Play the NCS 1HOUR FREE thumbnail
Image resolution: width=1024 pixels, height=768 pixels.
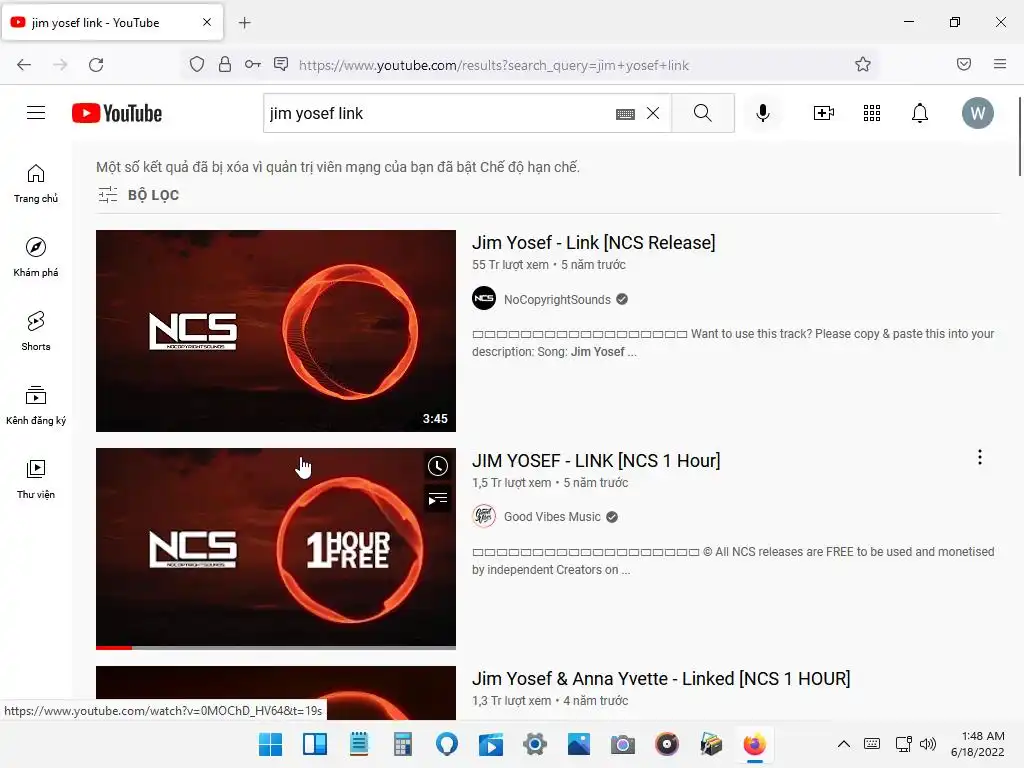276,549
